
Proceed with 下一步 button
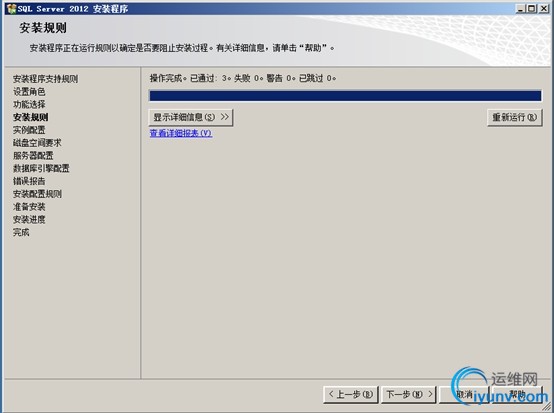pyautogui.click(x=409, y=394)
